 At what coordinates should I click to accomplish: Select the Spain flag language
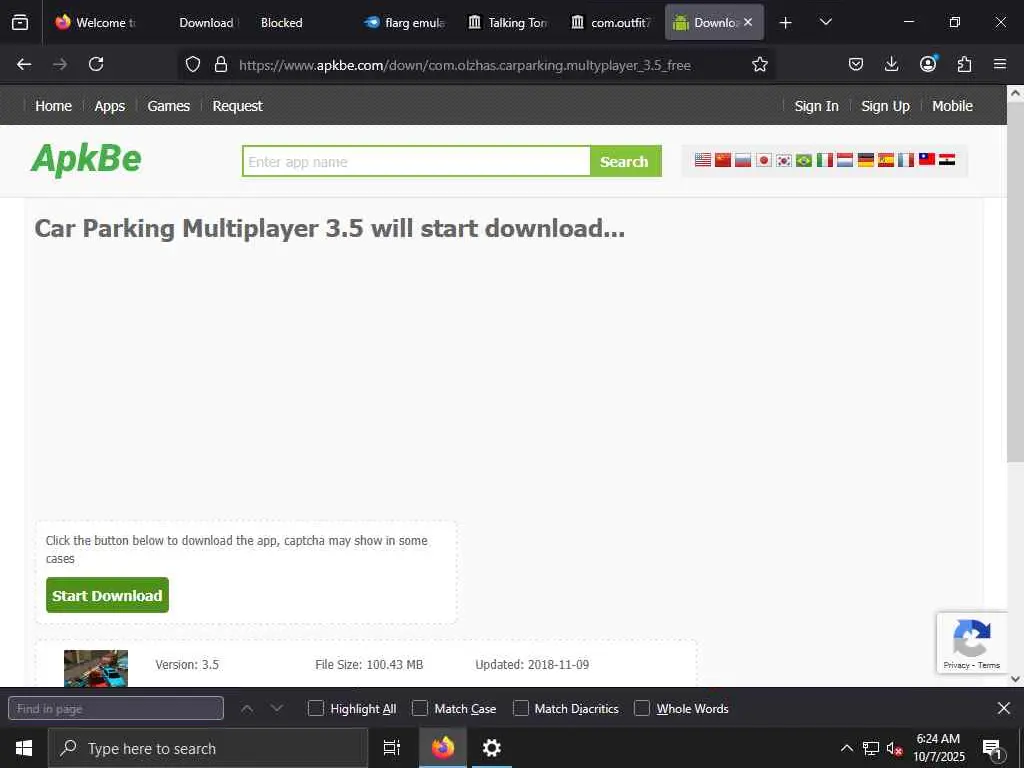(886, 160)
